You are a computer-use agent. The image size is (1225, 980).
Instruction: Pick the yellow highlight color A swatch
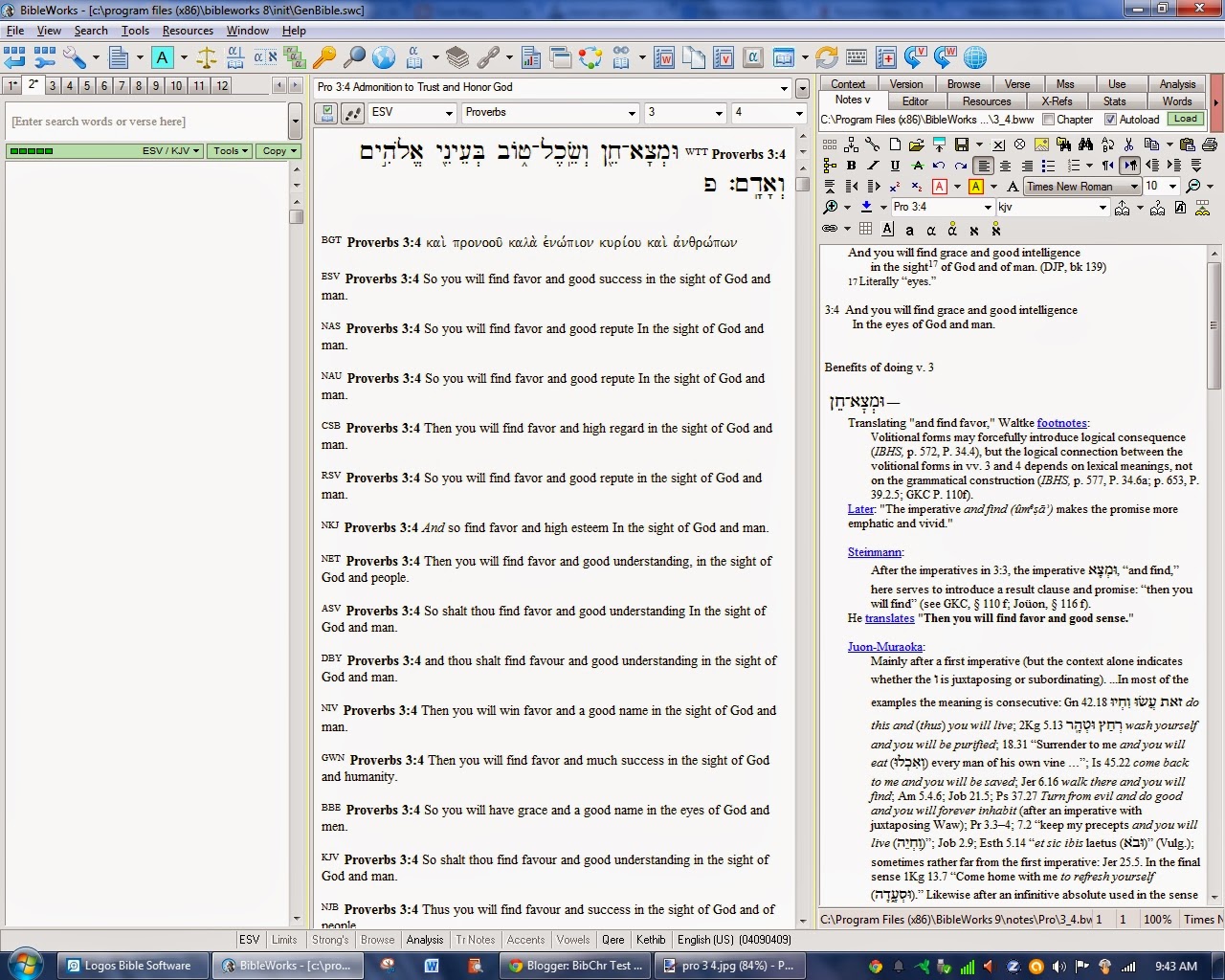click(x=976, y=187)
